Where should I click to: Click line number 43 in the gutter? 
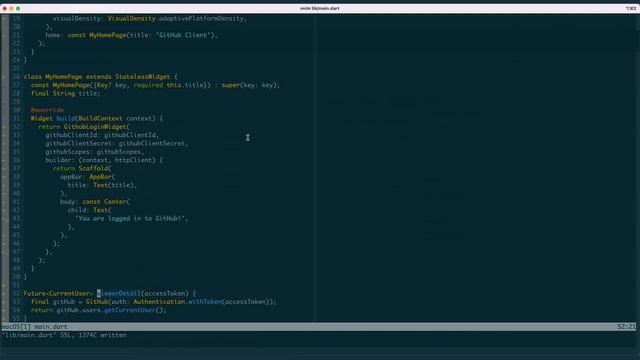(x=16, y=218)
